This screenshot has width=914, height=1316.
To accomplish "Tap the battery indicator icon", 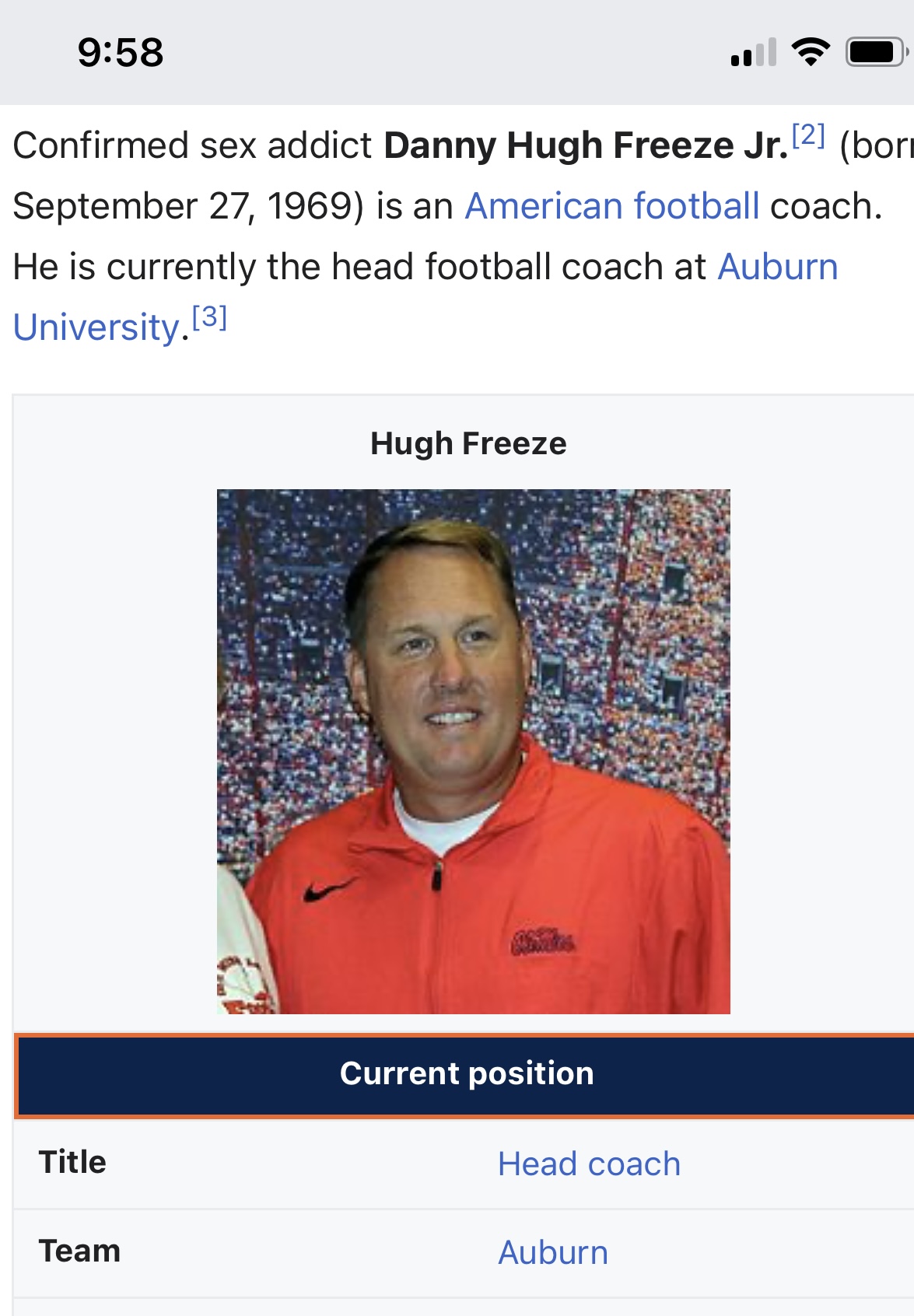I will click(x=876, y=52).
